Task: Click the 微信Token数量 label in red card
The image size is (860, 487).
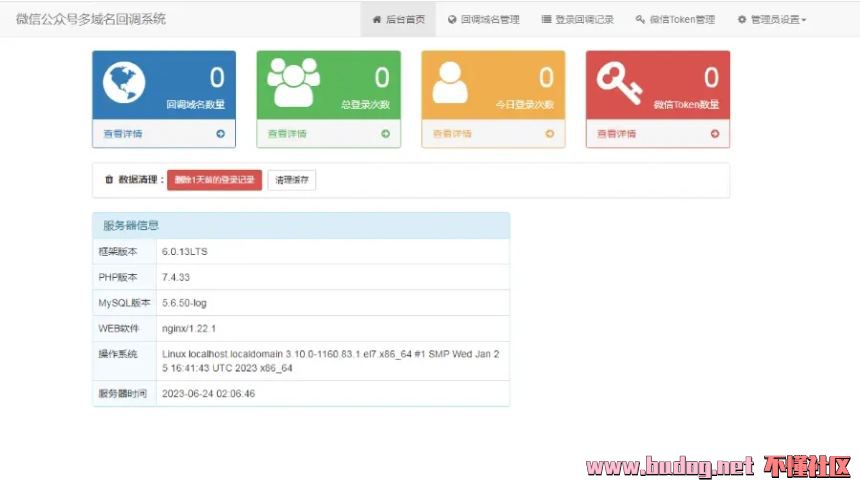Action: point(686,104)
